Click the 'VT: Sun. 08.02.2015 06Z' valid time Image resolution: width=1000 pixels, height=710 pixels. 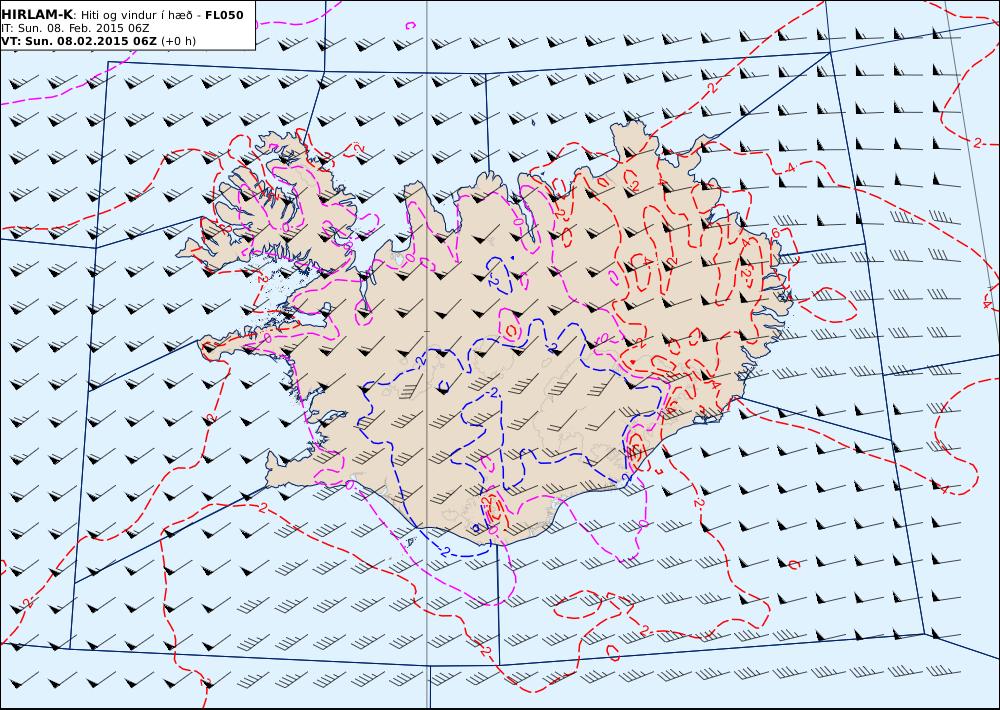[79, 41]
